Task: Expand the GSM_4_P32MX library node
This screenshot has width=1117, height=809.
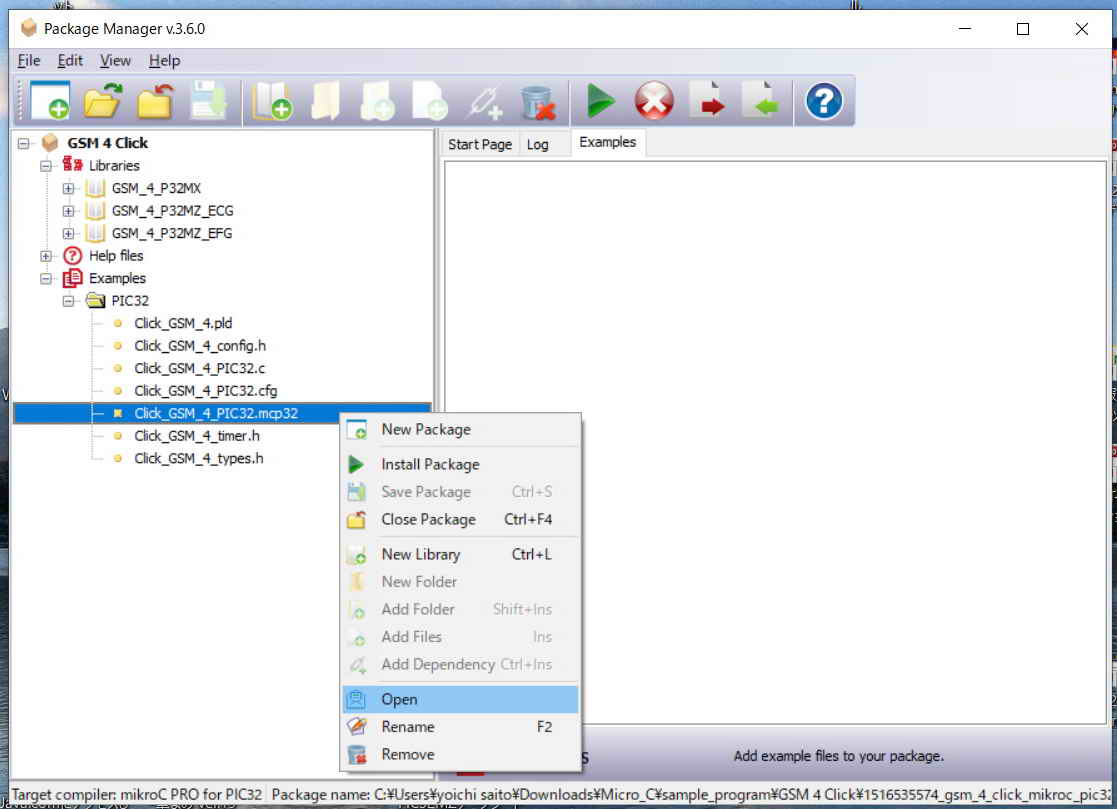Action: [69, 189]
